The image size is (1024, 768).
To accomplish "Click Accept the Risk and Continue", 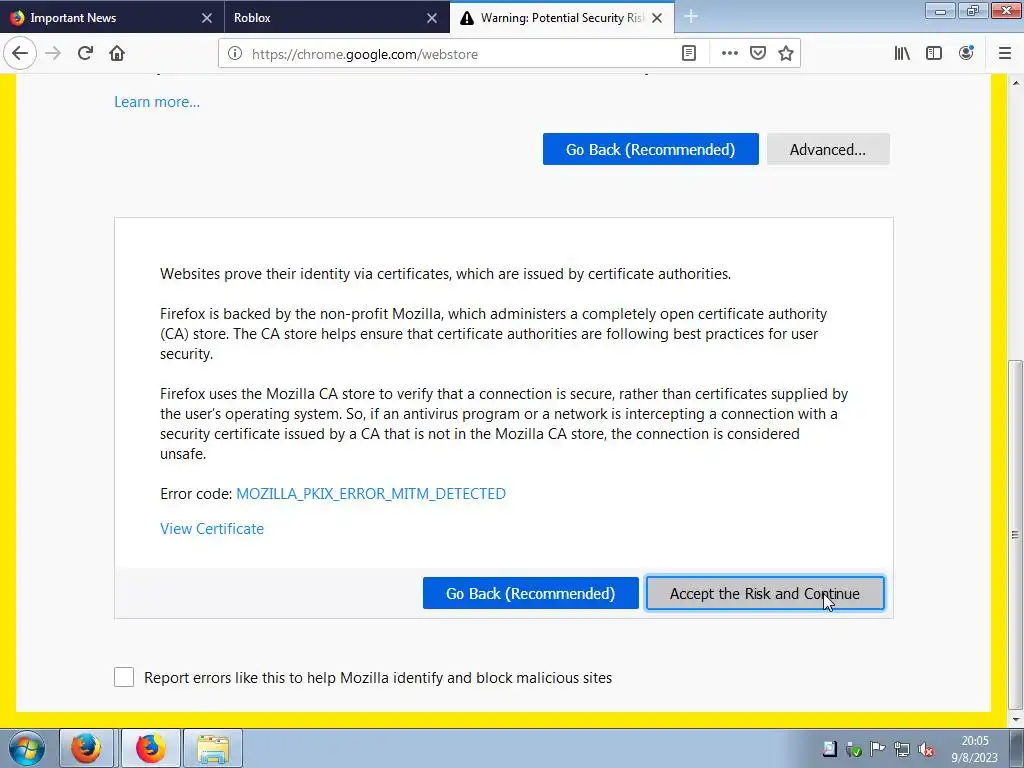I will tap(765, 593).
